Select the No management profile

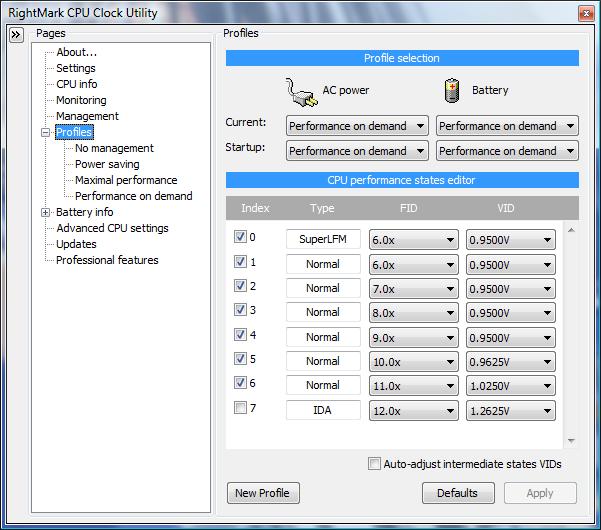[114, 148]
